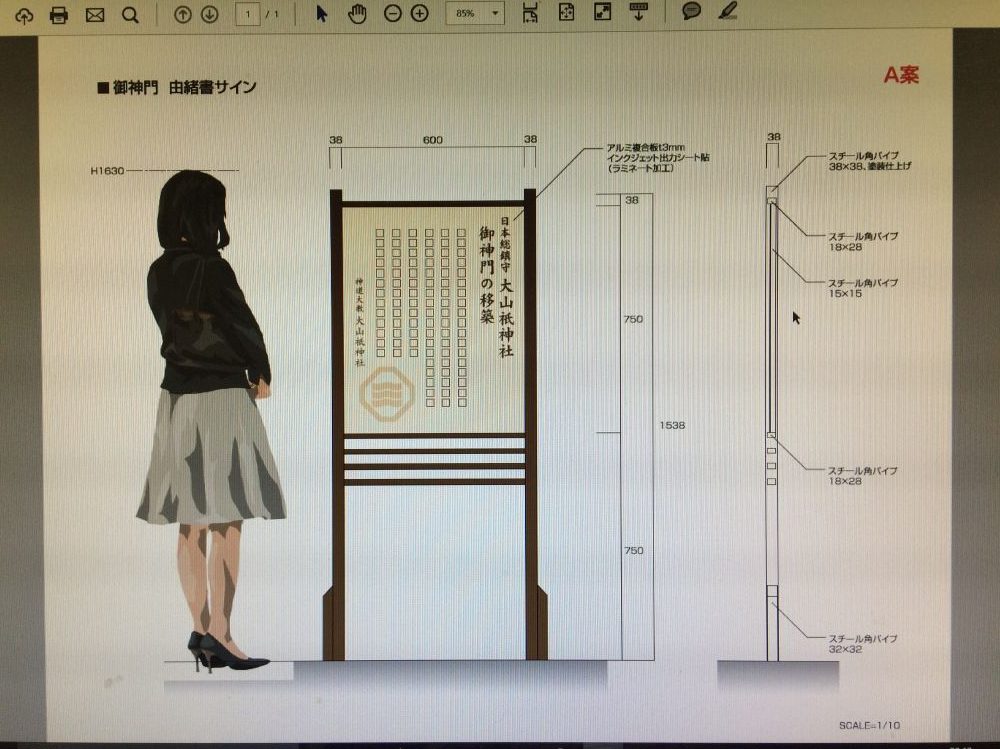Click the アルミ複合板t3mm annotation
Image resolution: width=1000 pixels, height=749 pixels.
(645, 148)
